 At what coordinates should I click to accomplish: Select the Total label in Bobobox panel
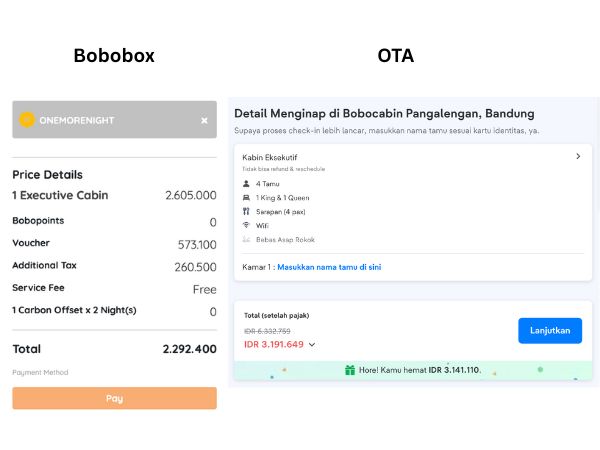26,349
